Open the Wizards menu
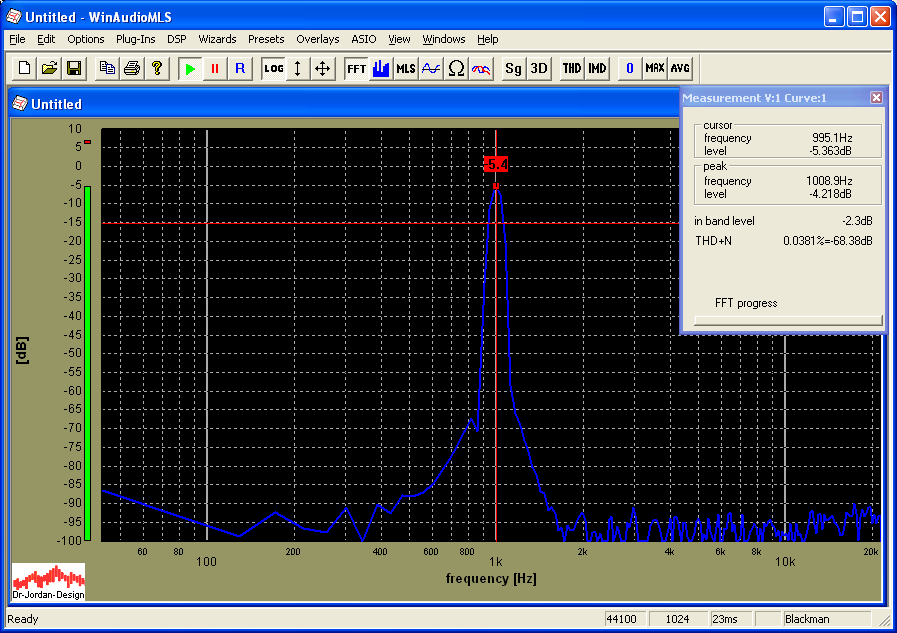This screenshot has width=897, height=633. pos(217,39)
